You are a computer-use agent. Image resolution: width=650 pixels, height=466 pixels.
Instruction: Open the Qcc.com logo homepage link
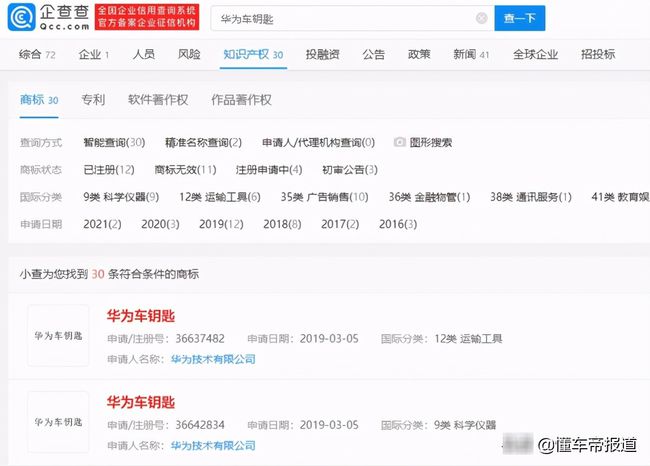(x=49, y=17)
